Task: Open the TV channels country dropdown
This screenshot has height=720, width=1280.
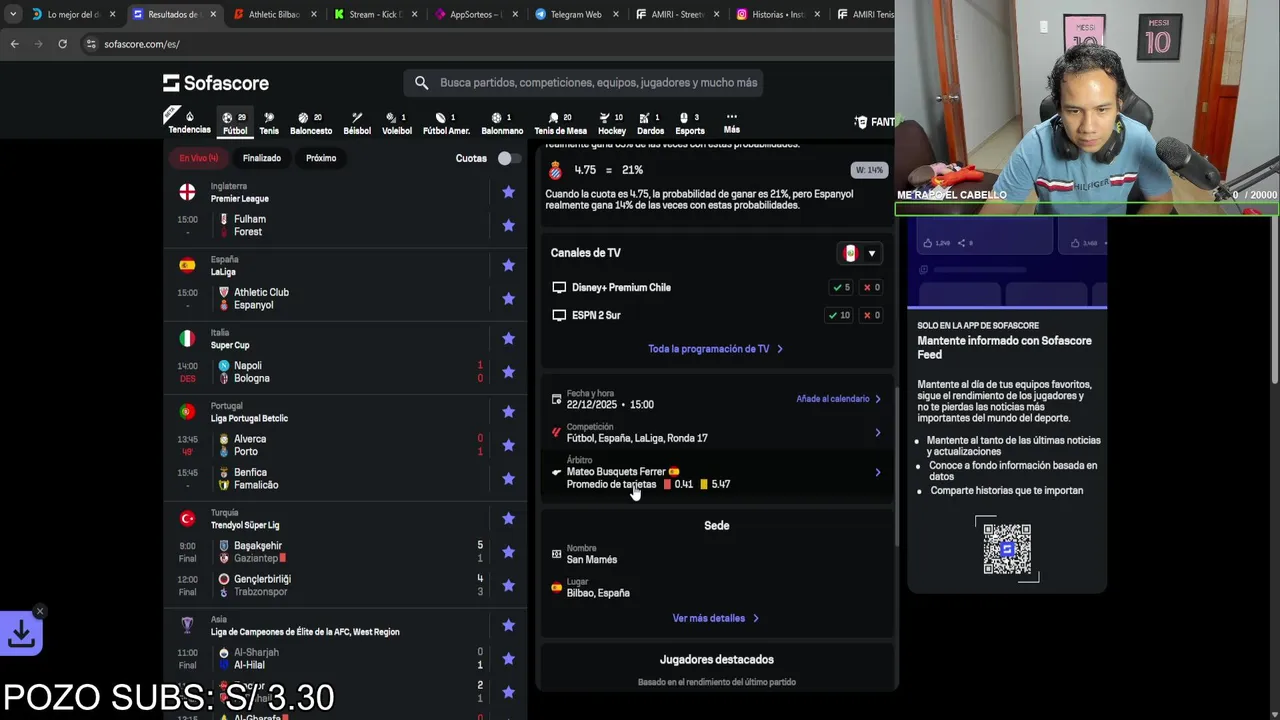Action: (860, 253)
